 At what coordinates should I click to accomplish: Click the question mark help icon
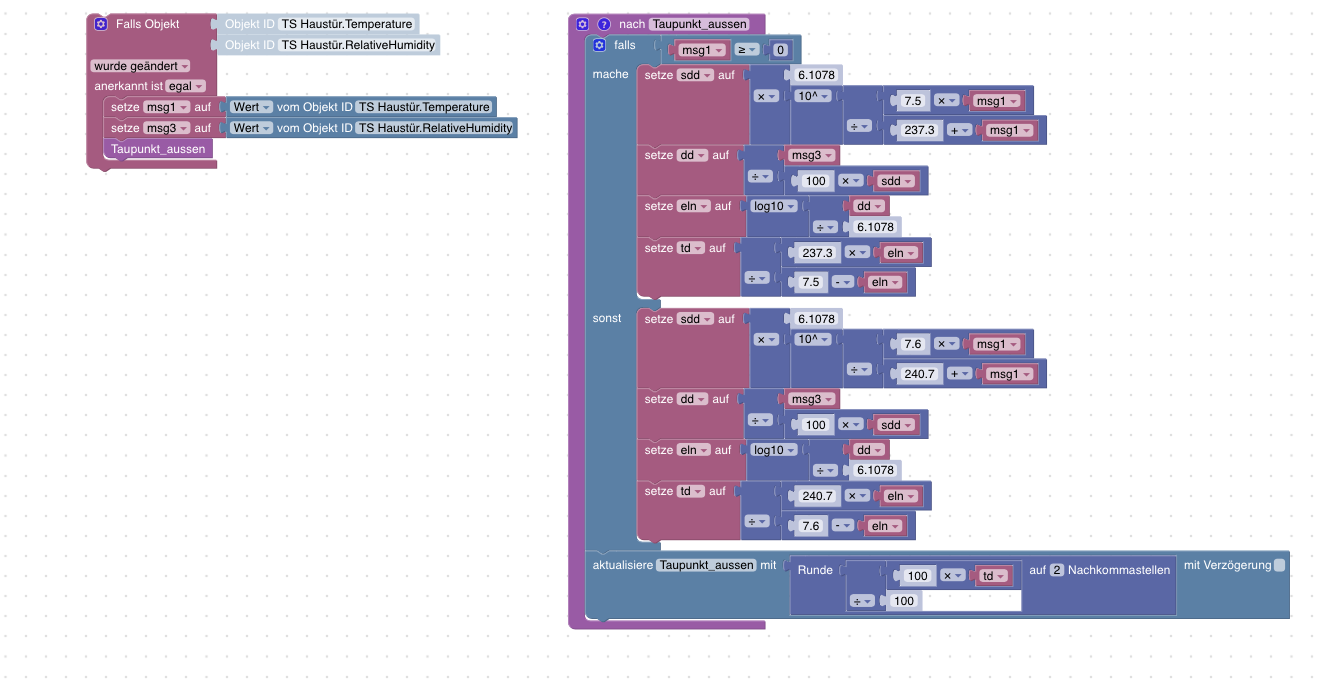[604, 23]
